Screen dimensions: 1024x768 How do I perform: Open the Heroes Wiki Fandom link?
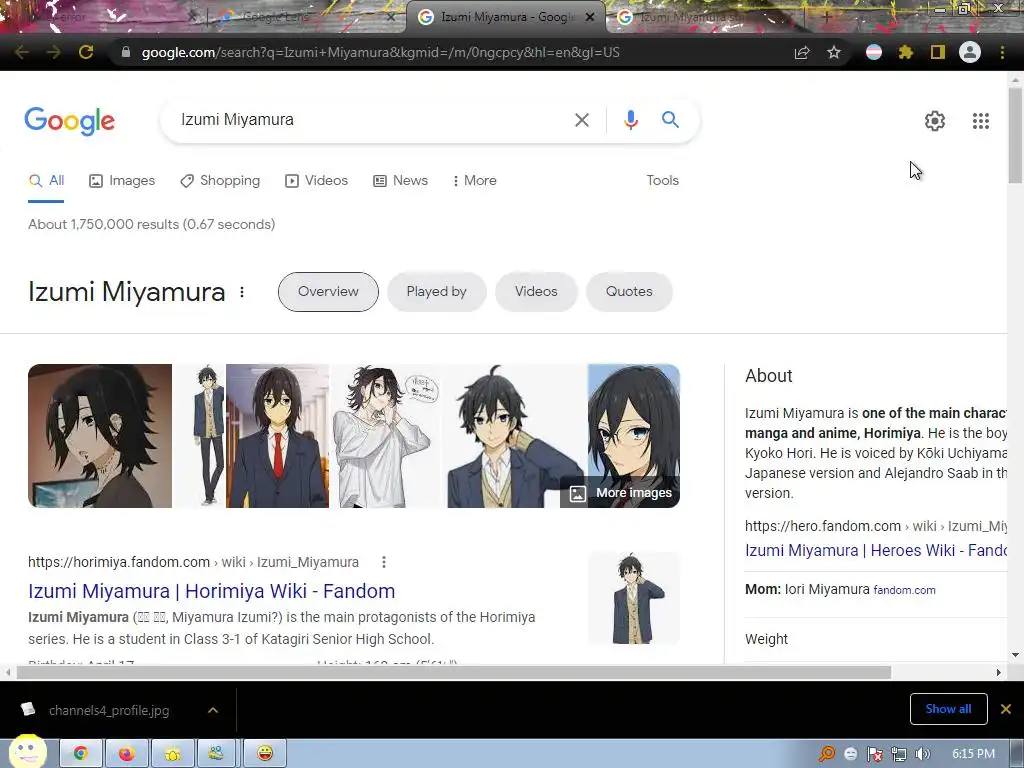tap(876, 551)
